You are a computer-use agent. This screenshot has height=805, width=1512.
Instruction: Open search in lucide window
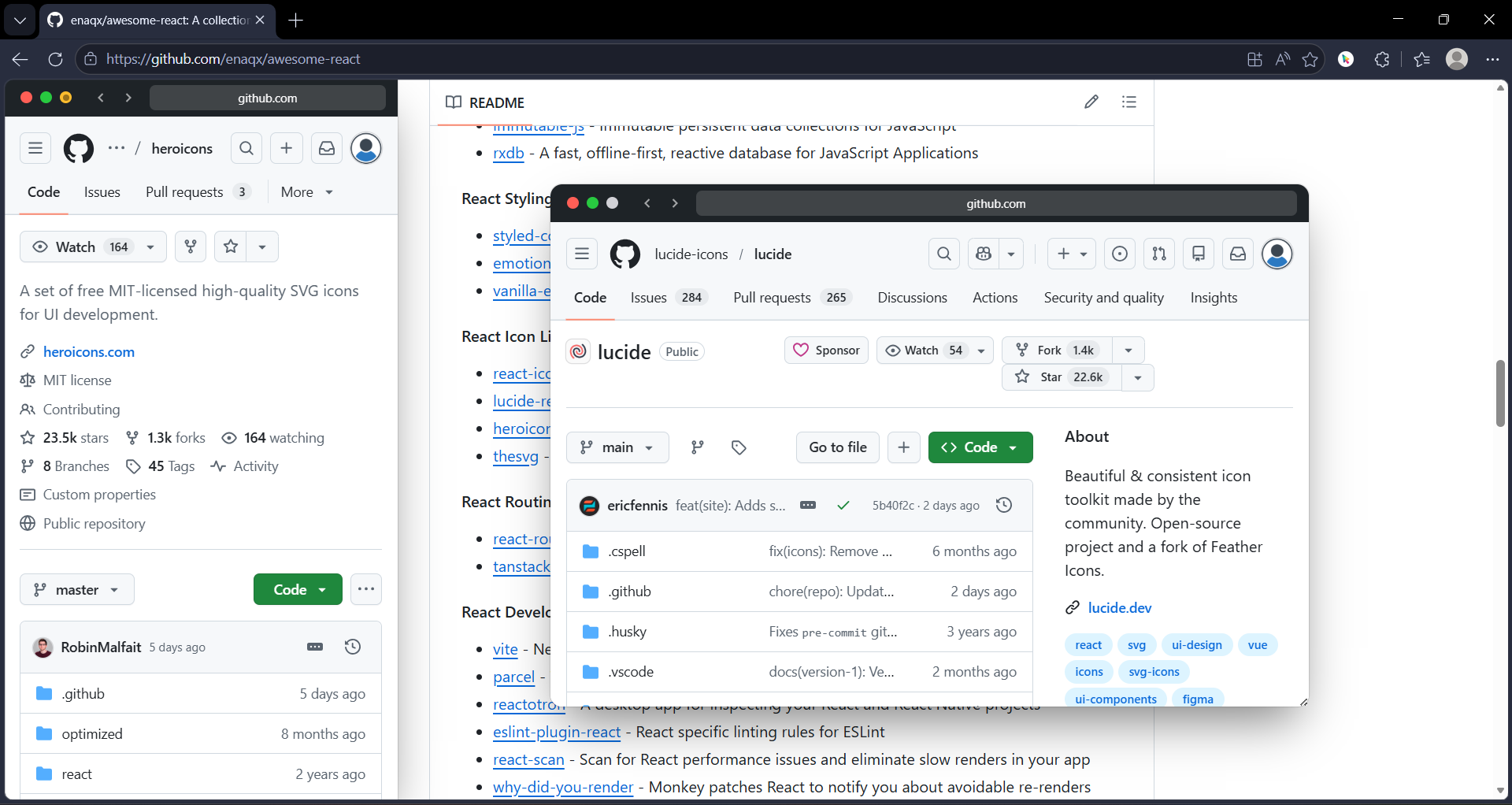click(944, 254)
